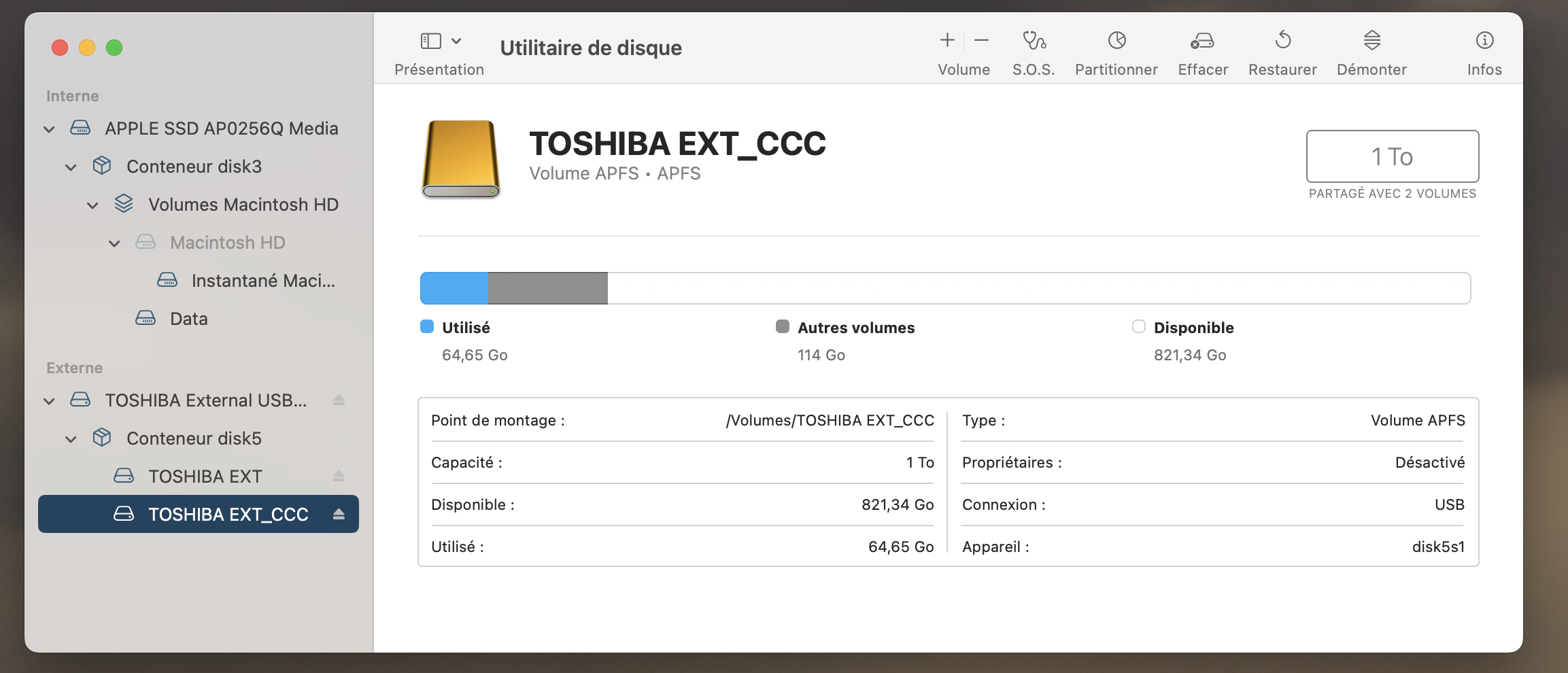Click the TOSHIBA EXT_CCC selected drive icon
Viewport: 1568px width, 673px height.
(124, 514)
